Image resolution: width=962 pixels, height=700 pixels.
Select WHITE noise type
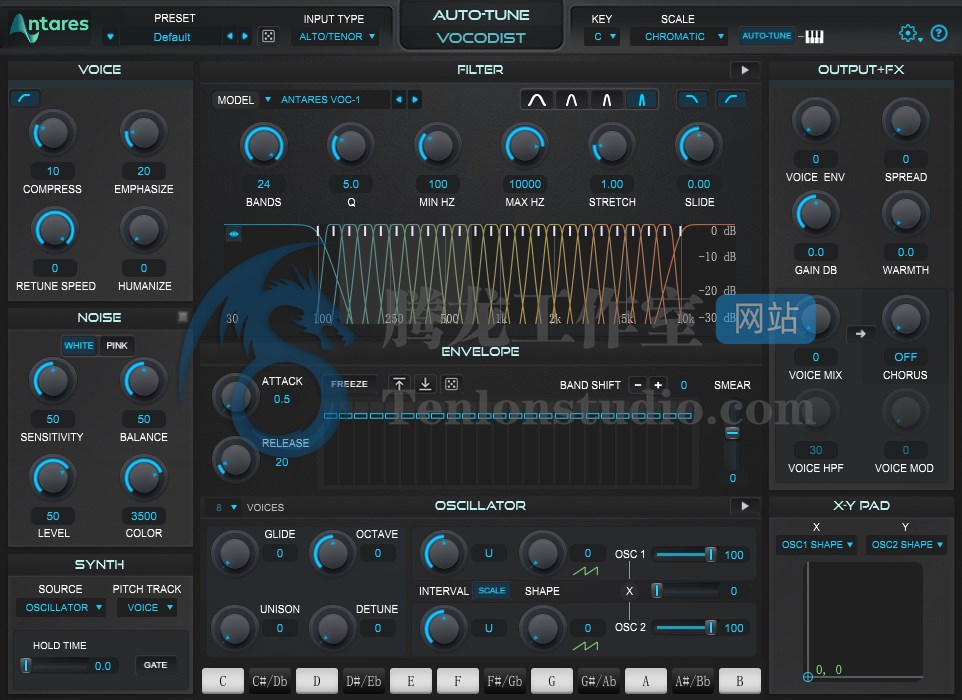[79, 345]
